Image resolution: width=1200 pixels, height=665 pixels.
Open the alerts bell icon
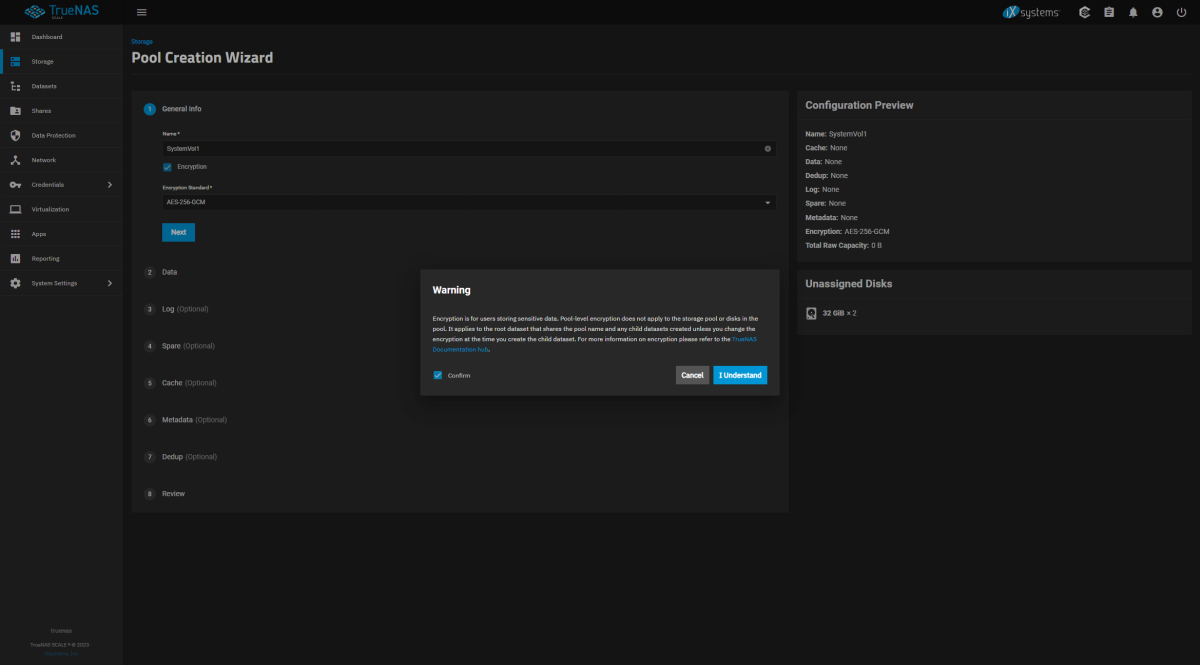point(1133,12)
